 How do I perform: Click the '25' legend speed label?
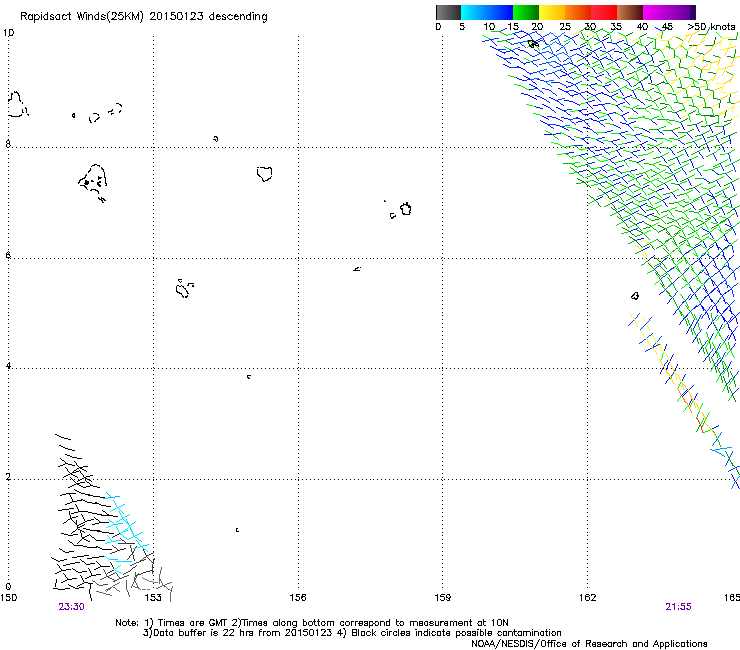point(565,27)
